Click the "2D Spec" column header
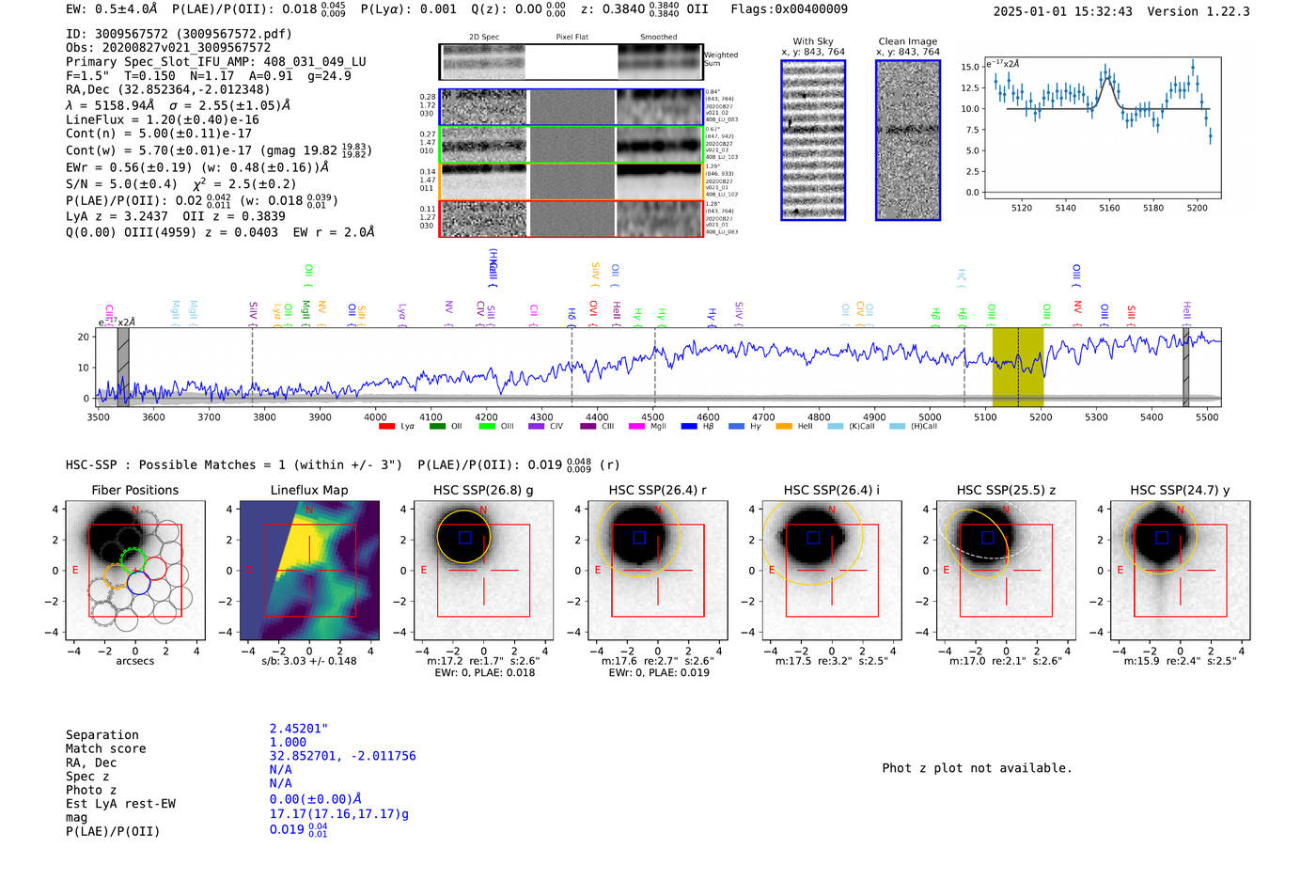The height and width of the screenshot is (896, 1316). [483, 38]
